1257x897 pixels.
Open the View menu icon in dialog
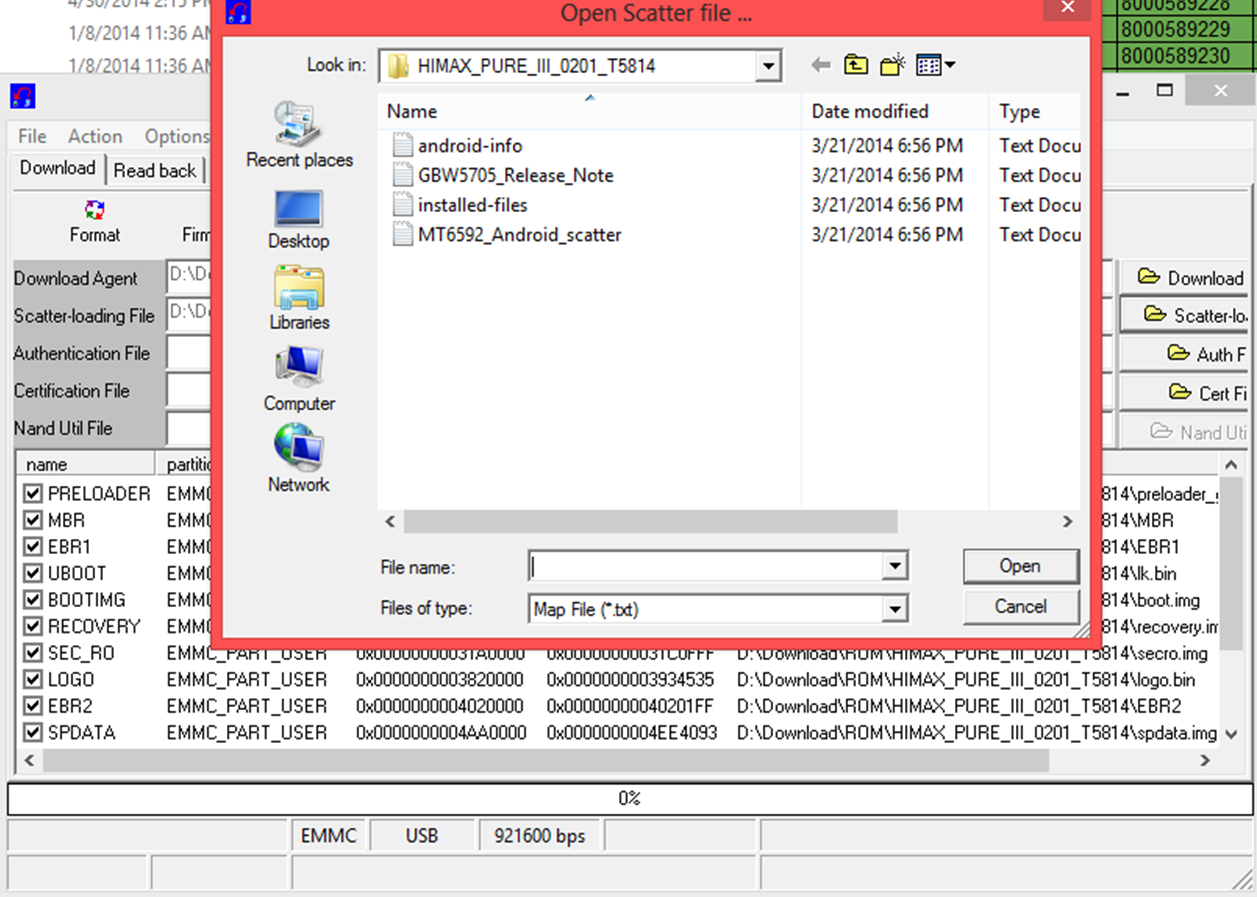click(928, 66)
